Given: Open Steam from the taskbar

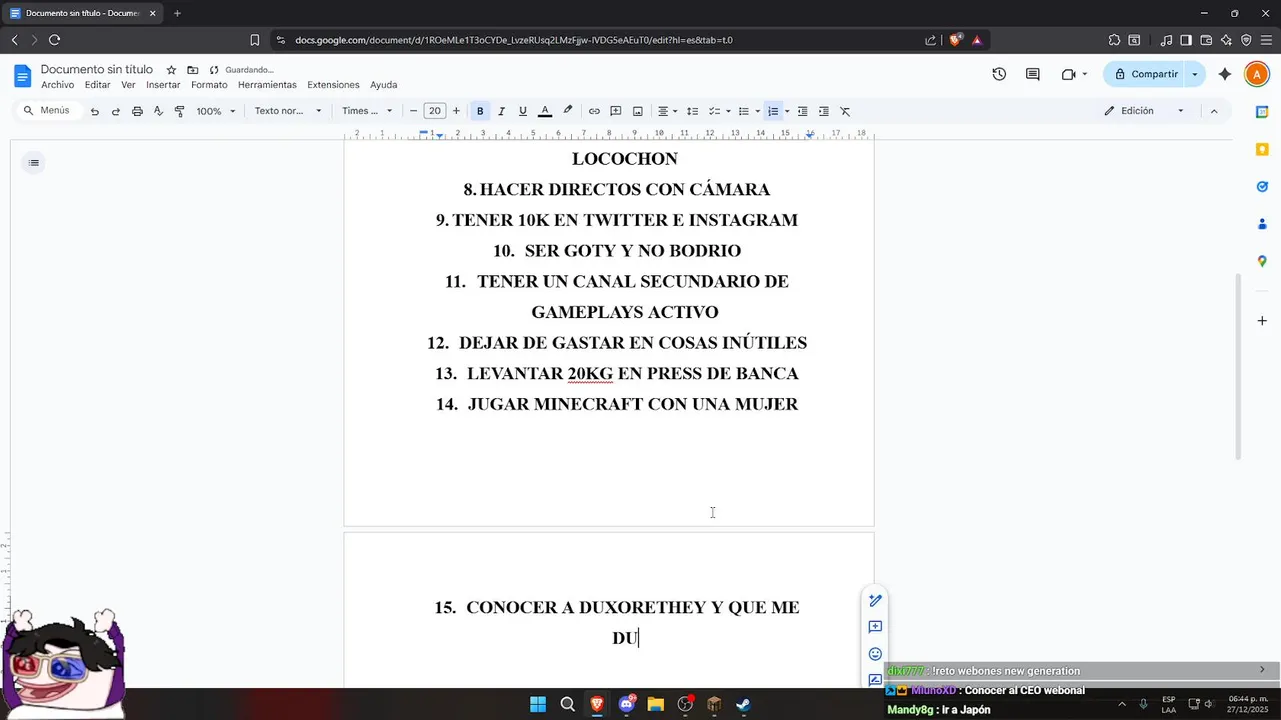Looking at the screenshot, I should (743, 704).
